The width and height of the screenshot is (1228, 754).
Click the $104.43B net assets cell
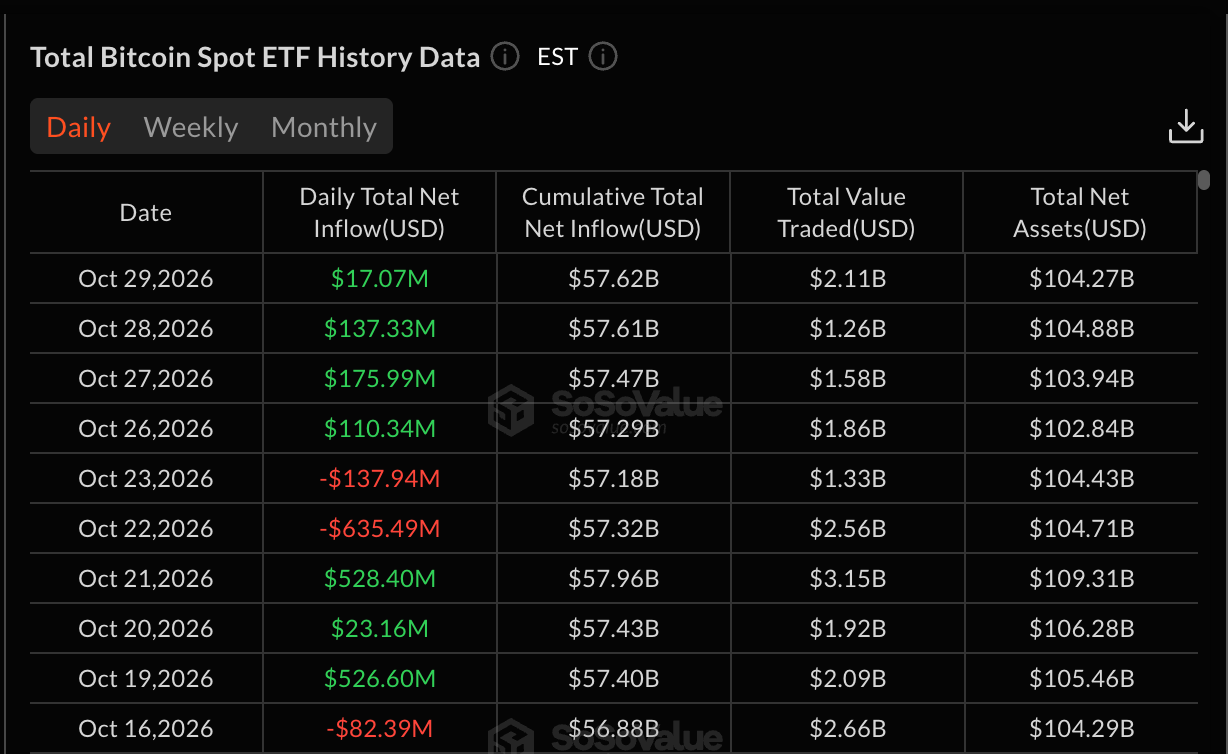[1082, 478]
